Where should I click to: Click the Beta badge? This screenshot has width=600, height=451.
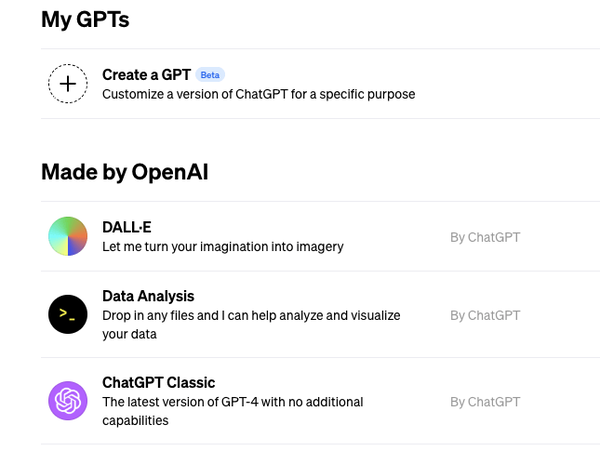coord(210,75)
